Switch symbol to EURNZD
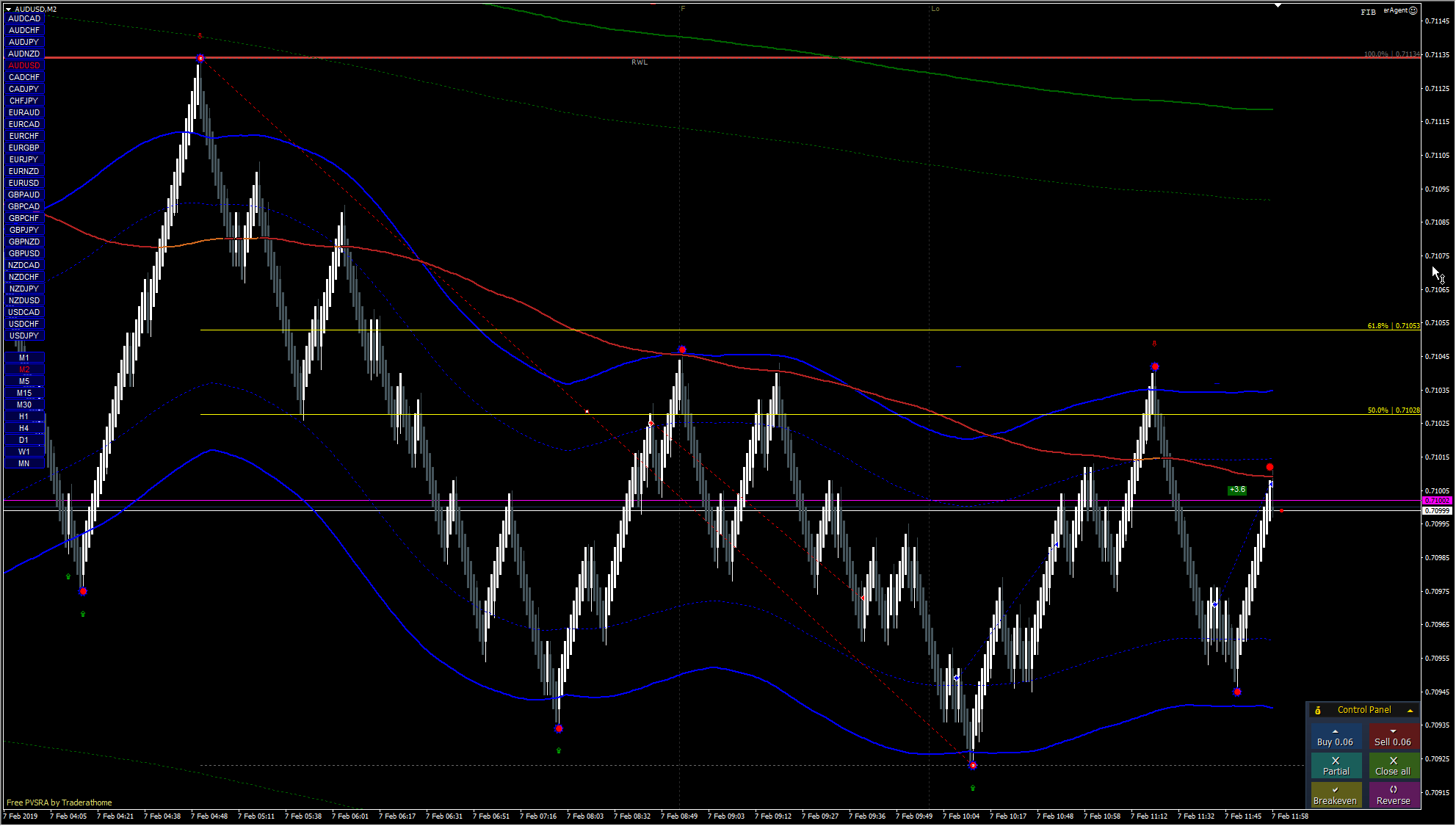1456x826 pixels. 24,171
